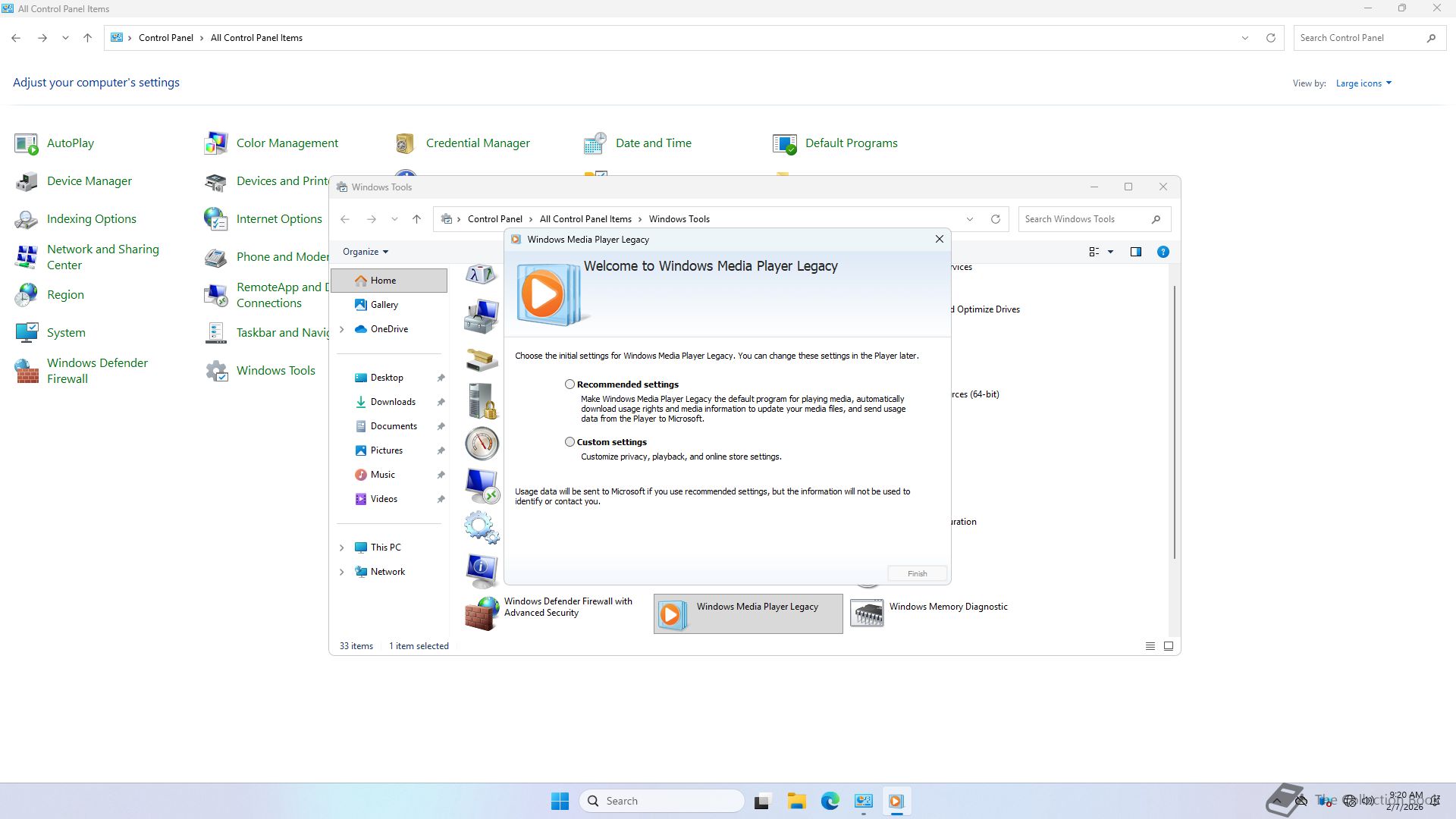Select the Recommended settings radio button

570,384
